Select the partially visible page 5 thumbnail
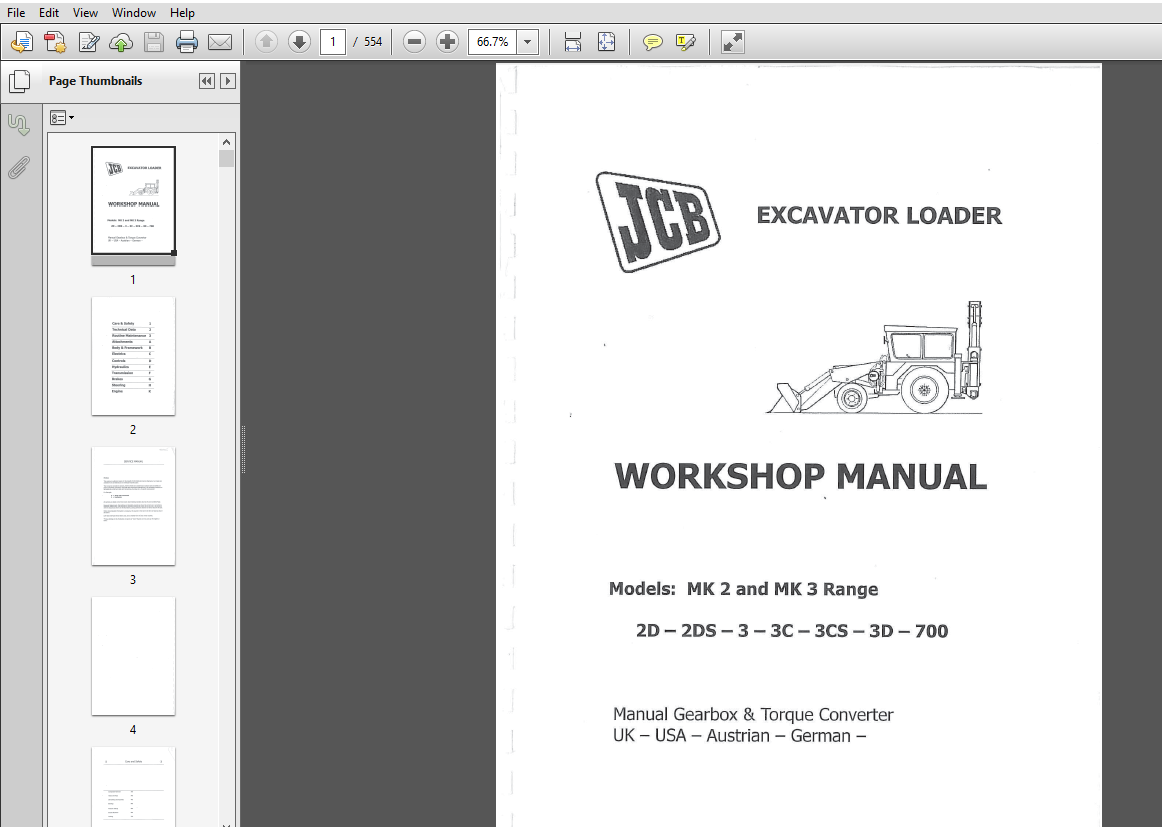Screen dimensions: 1162x827 click(133, 786)
